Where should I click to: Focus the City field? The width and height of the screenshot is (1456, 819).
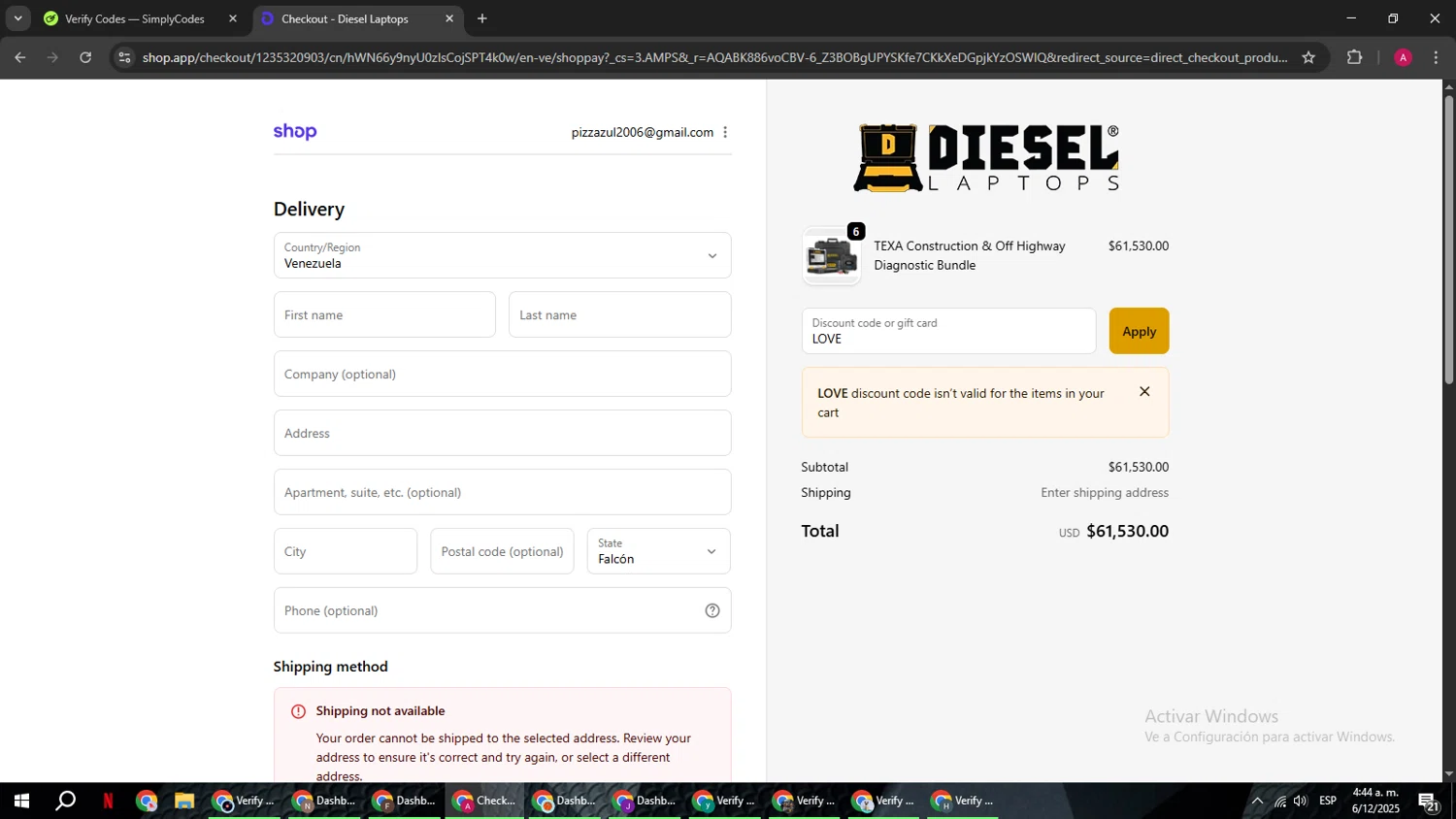(x=346, y=551)
